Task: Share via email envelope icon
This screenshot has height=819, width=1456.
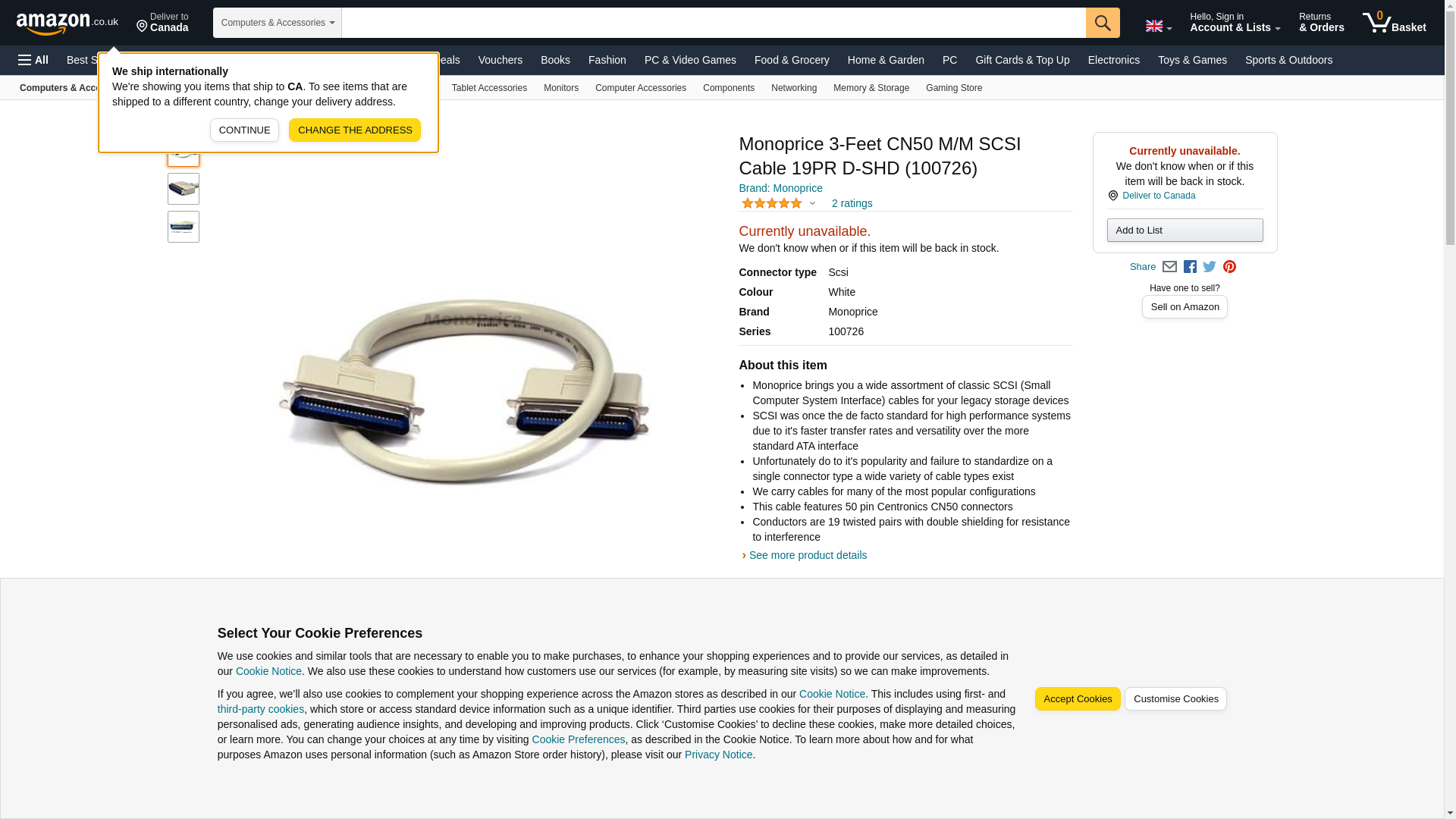Action: (x=1169, y=267)
